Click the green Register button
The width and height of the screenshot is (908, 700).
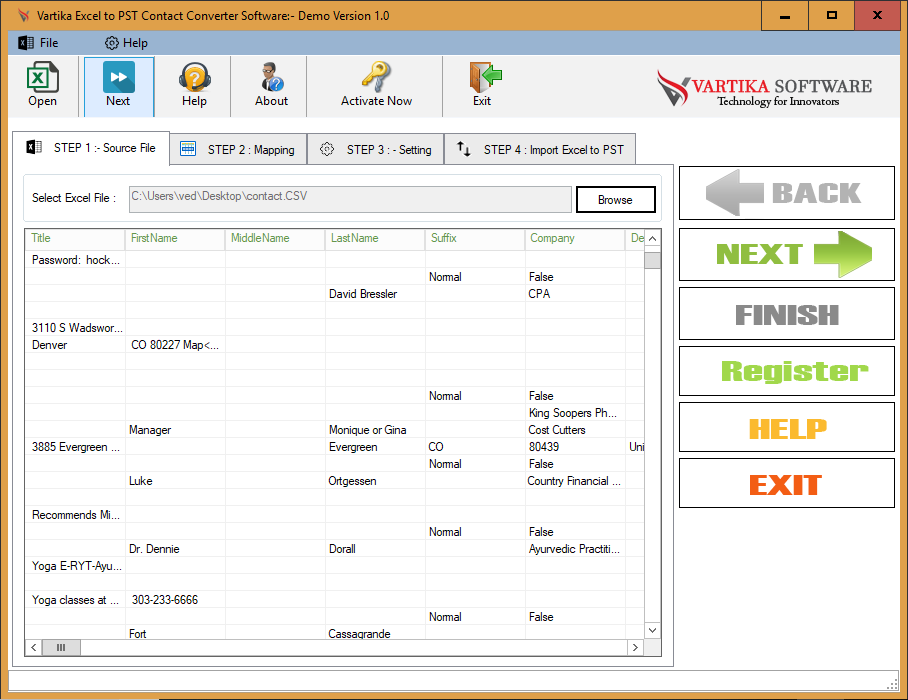click(x=786, y=371)
